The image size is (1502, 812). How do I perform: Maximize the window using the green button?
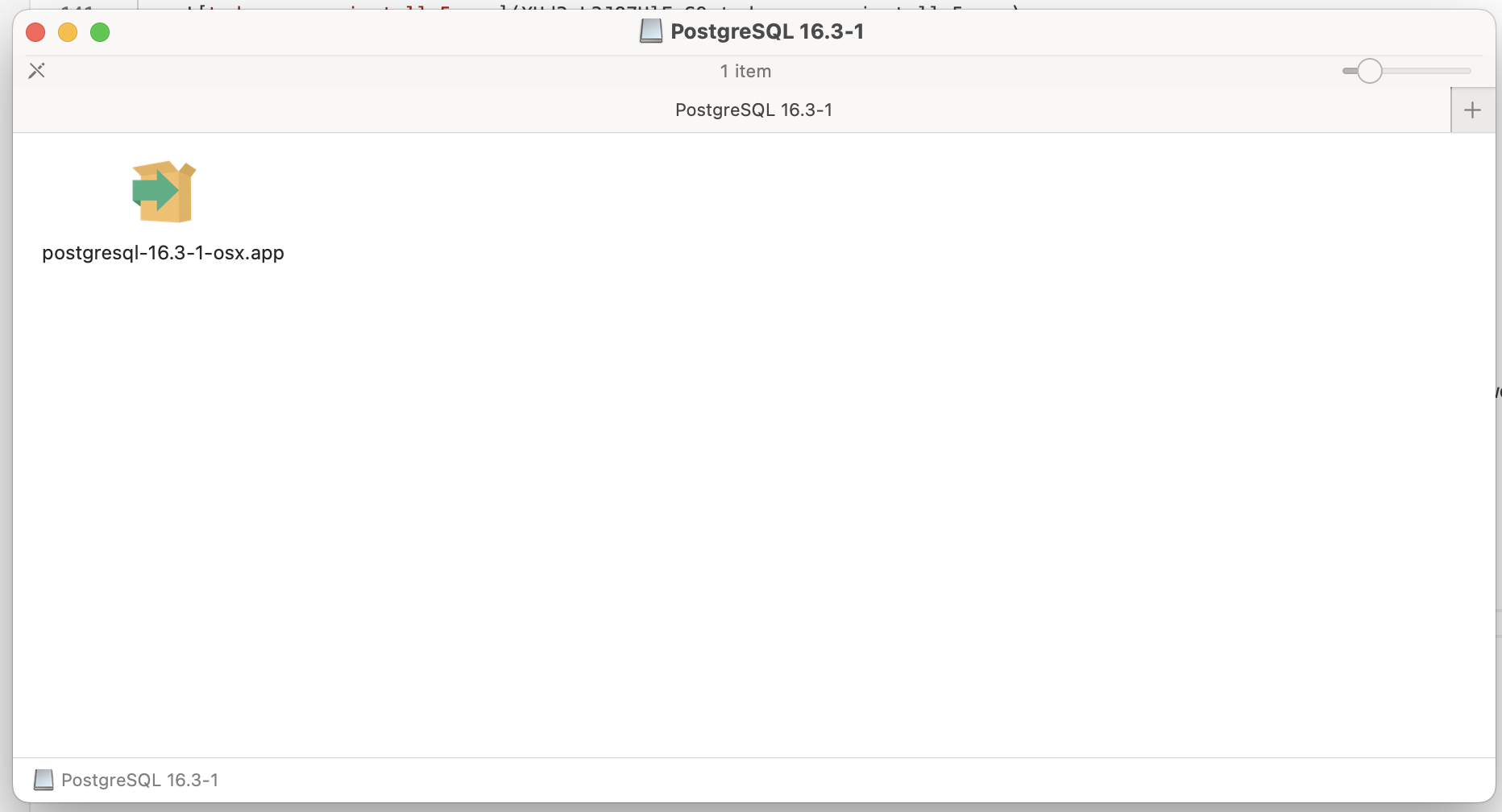[100, 32]
